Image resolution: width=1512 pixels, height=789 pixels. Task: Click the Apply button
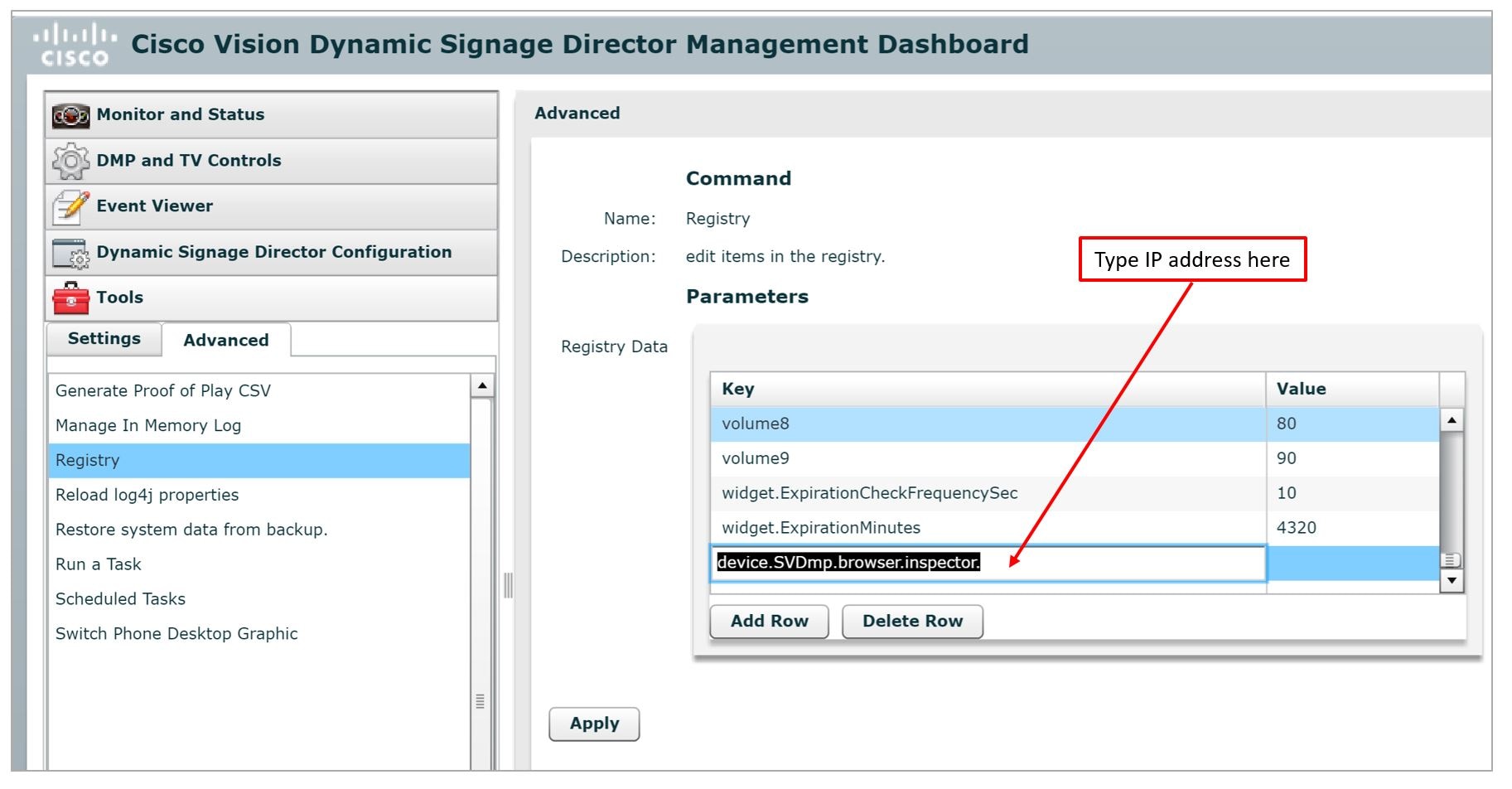pos(594,724)
